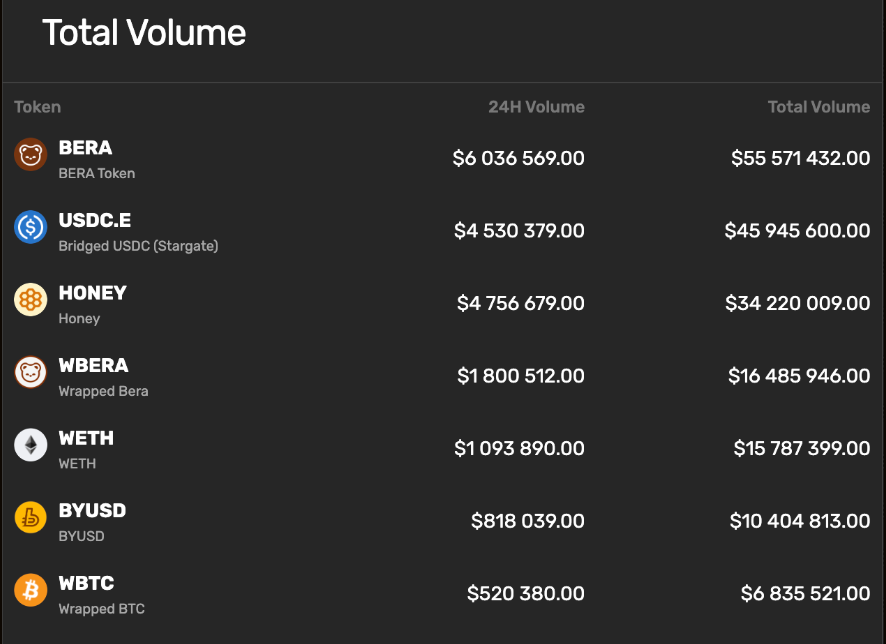Select the BYUSD token name
The width and height of the screenshot is (886, 644).
[92, 510]
